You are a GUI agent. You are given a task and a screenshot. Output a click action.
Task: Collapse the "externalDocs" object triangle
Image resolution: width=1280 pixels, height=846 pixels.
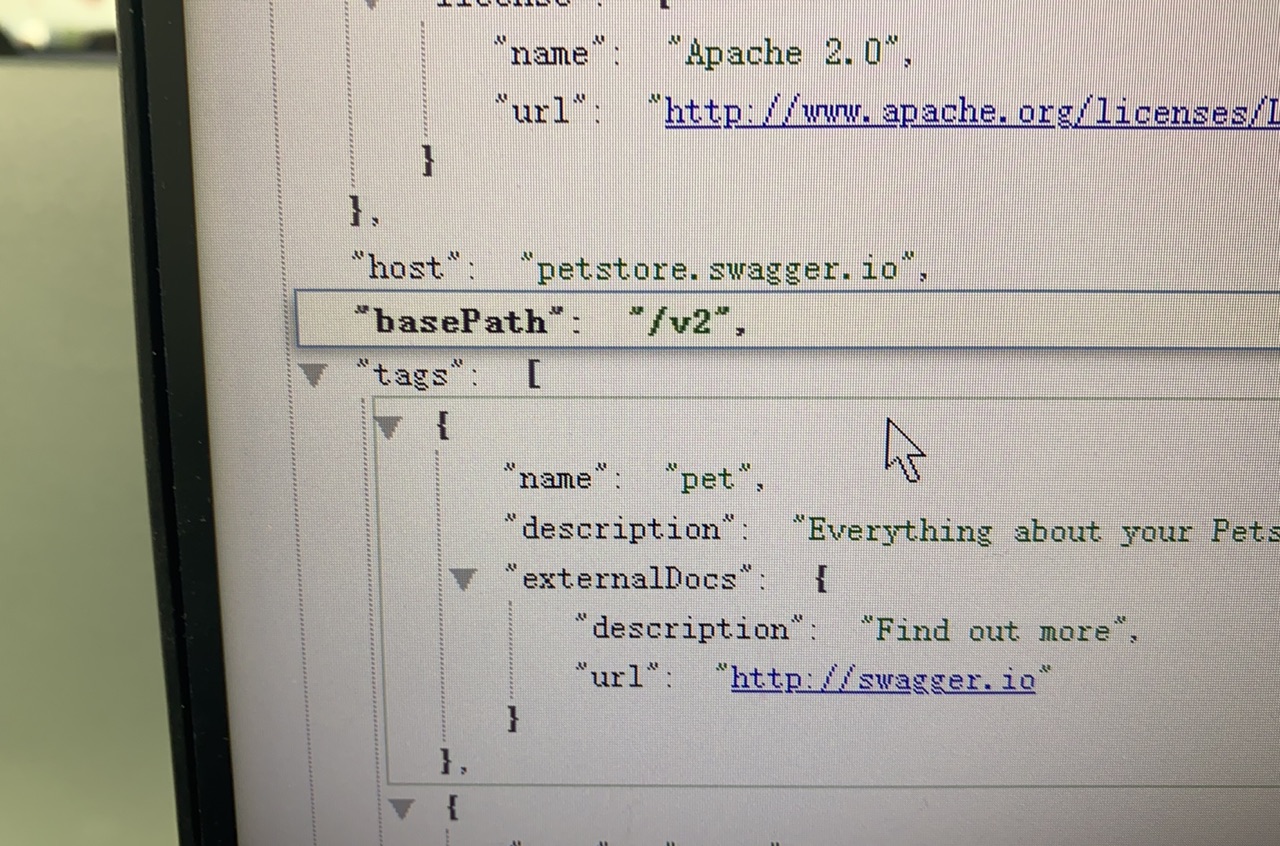click(x=462, y=578)
